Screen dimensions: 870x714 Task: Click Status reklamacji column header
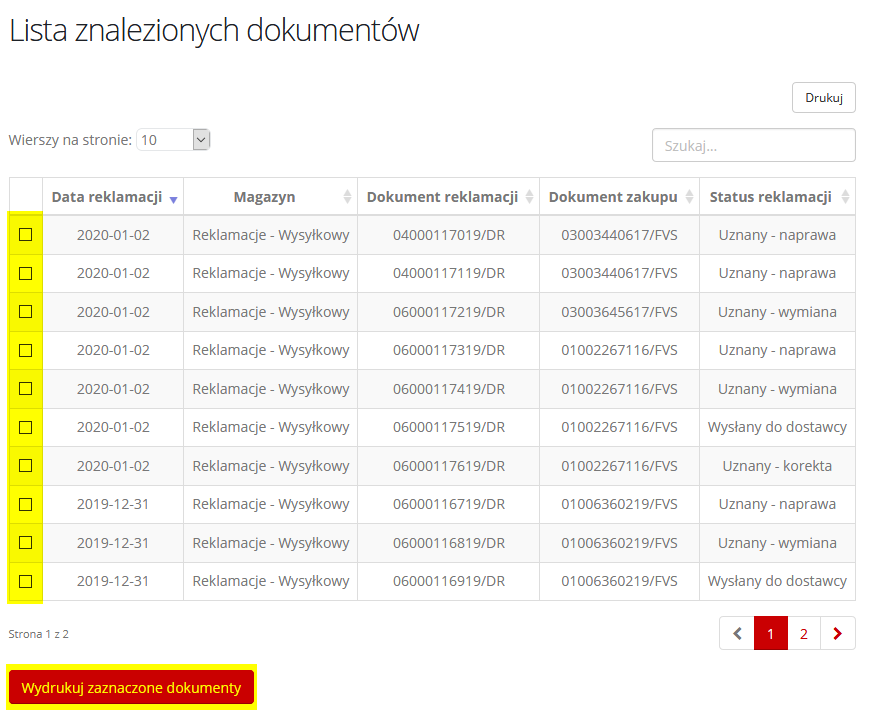(x=777, y=197)
